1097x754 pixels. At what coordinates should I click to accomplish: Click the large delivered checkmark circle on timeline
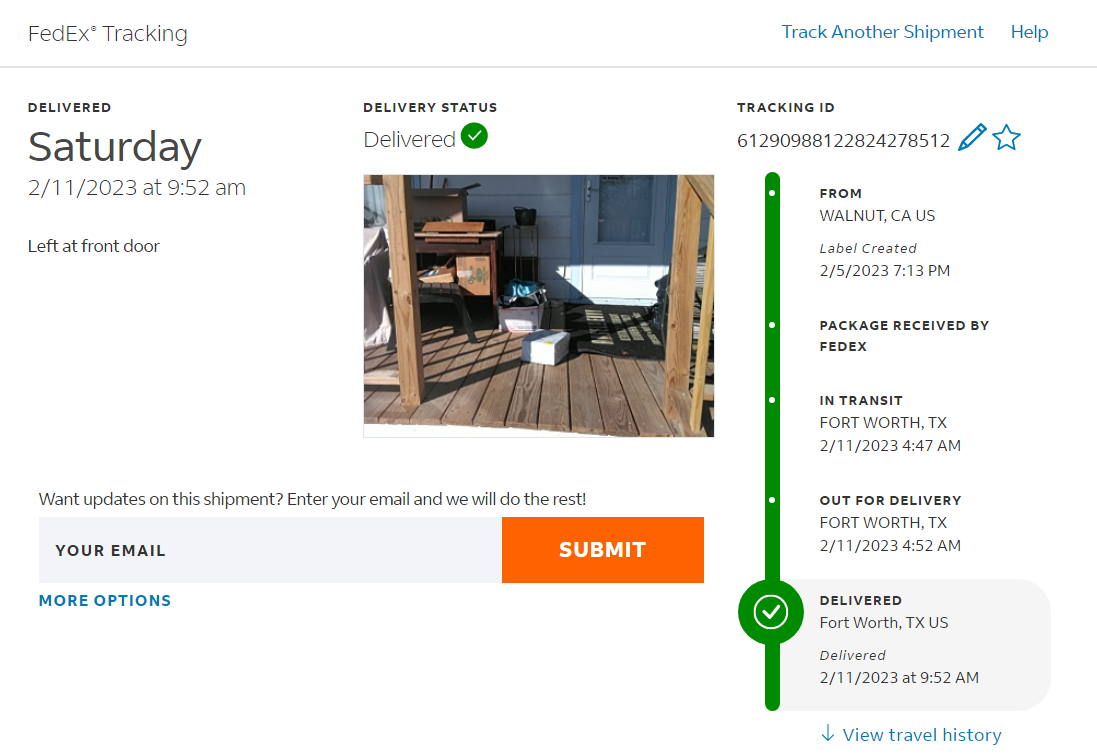(771, 612)
